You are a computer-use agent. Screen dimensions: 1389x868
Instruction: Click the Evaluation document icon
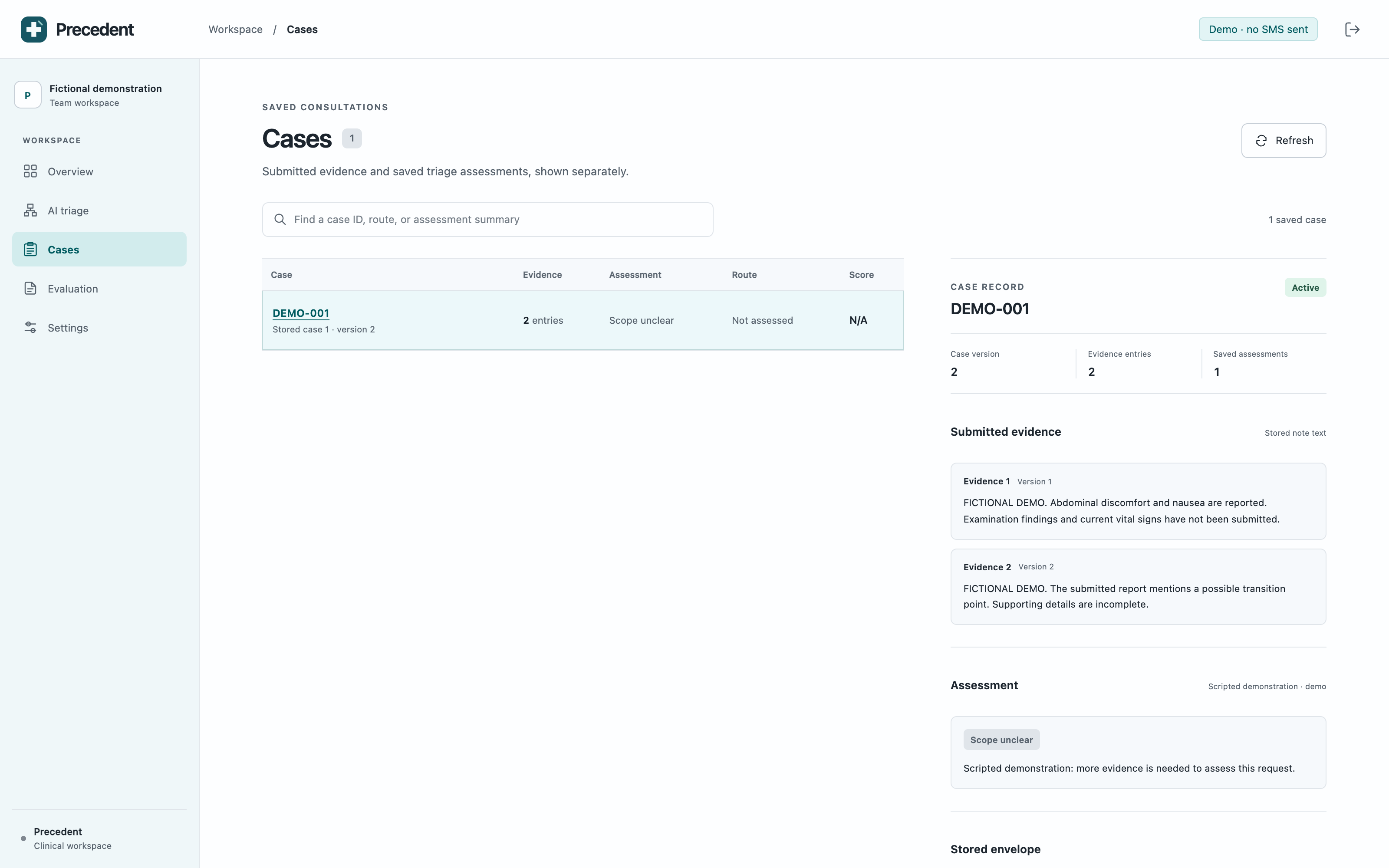coord(30,288)
